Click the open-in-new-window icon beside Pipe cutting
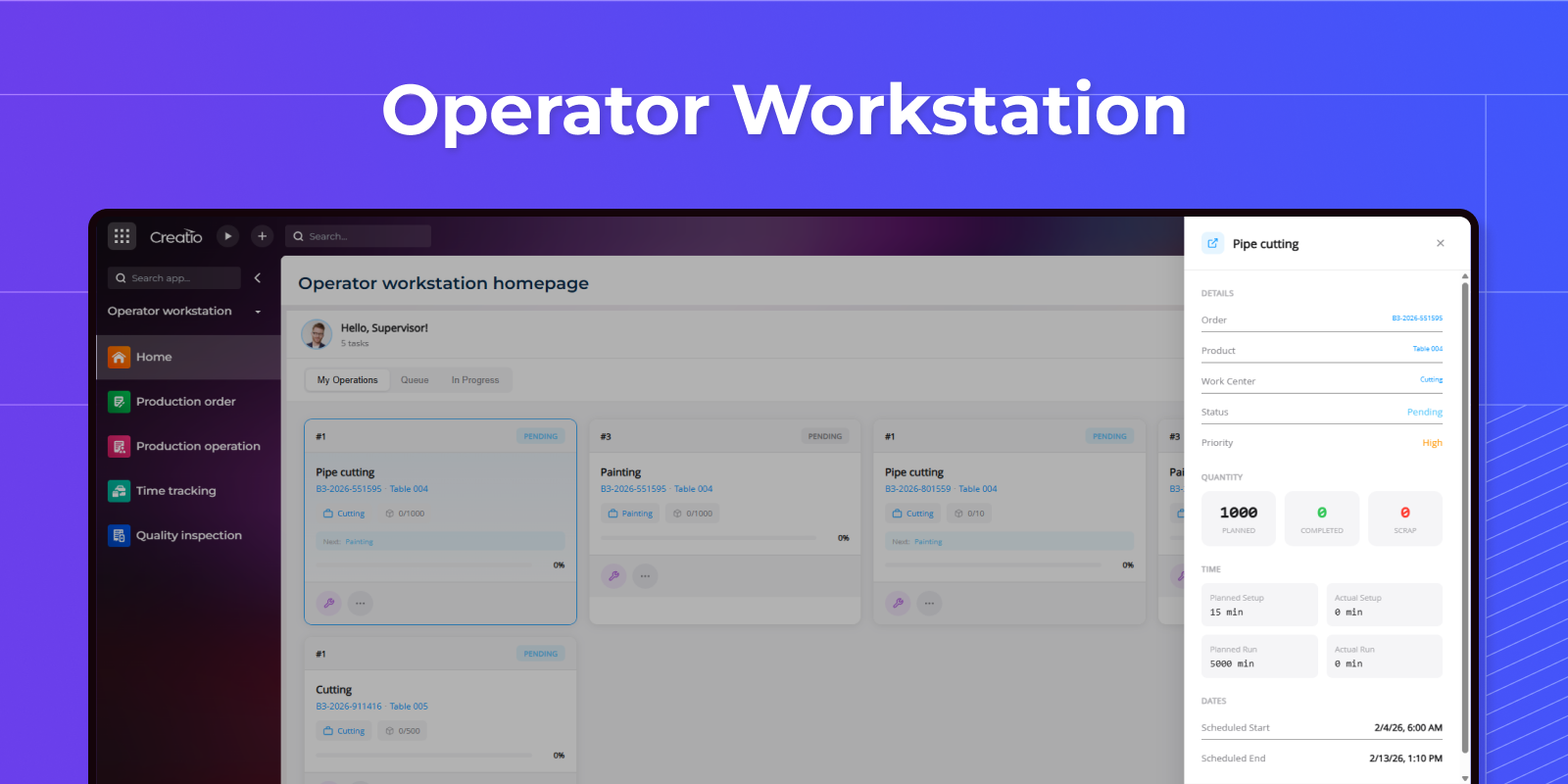This screenshot has width=1568, height=784. click(1212, 243)
